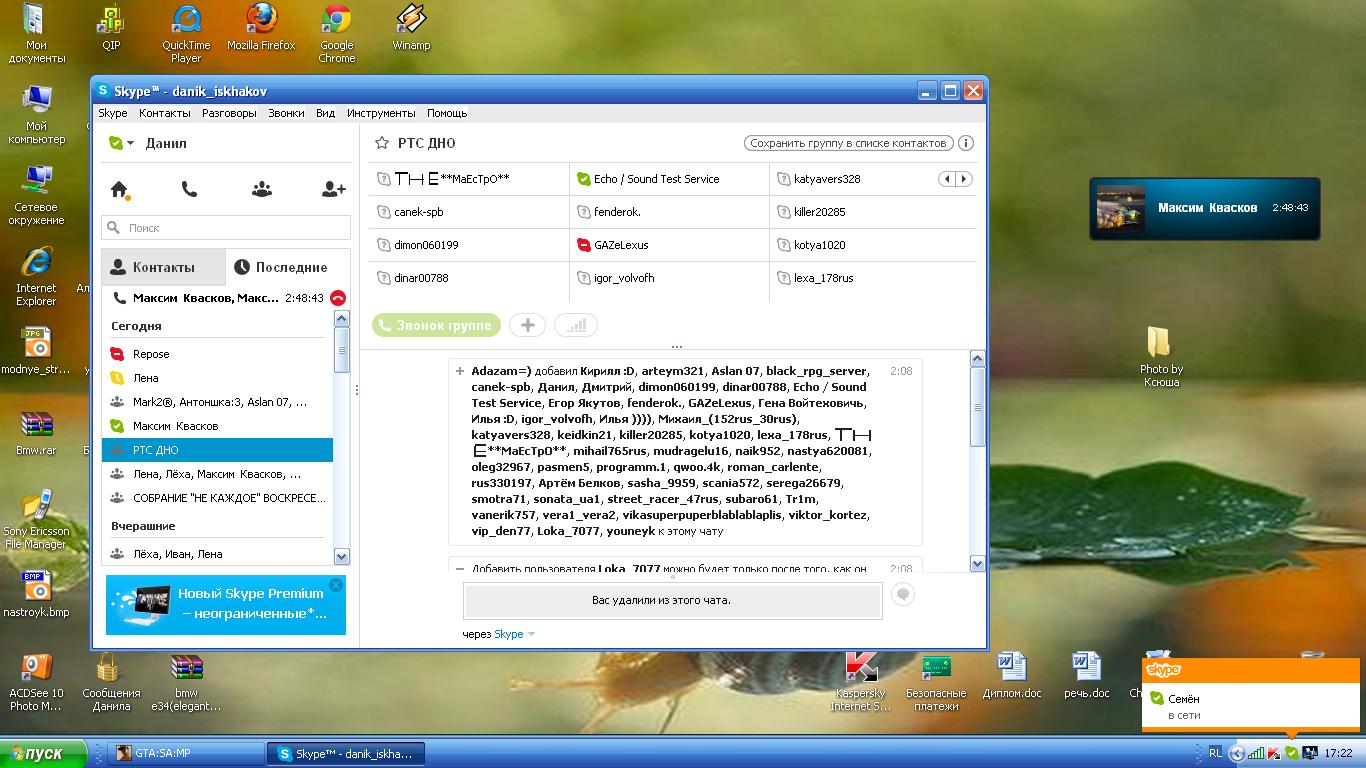Open status dropdown next to Данил
This screenshot has width=1366, height=768.
[x=130, y=143]
